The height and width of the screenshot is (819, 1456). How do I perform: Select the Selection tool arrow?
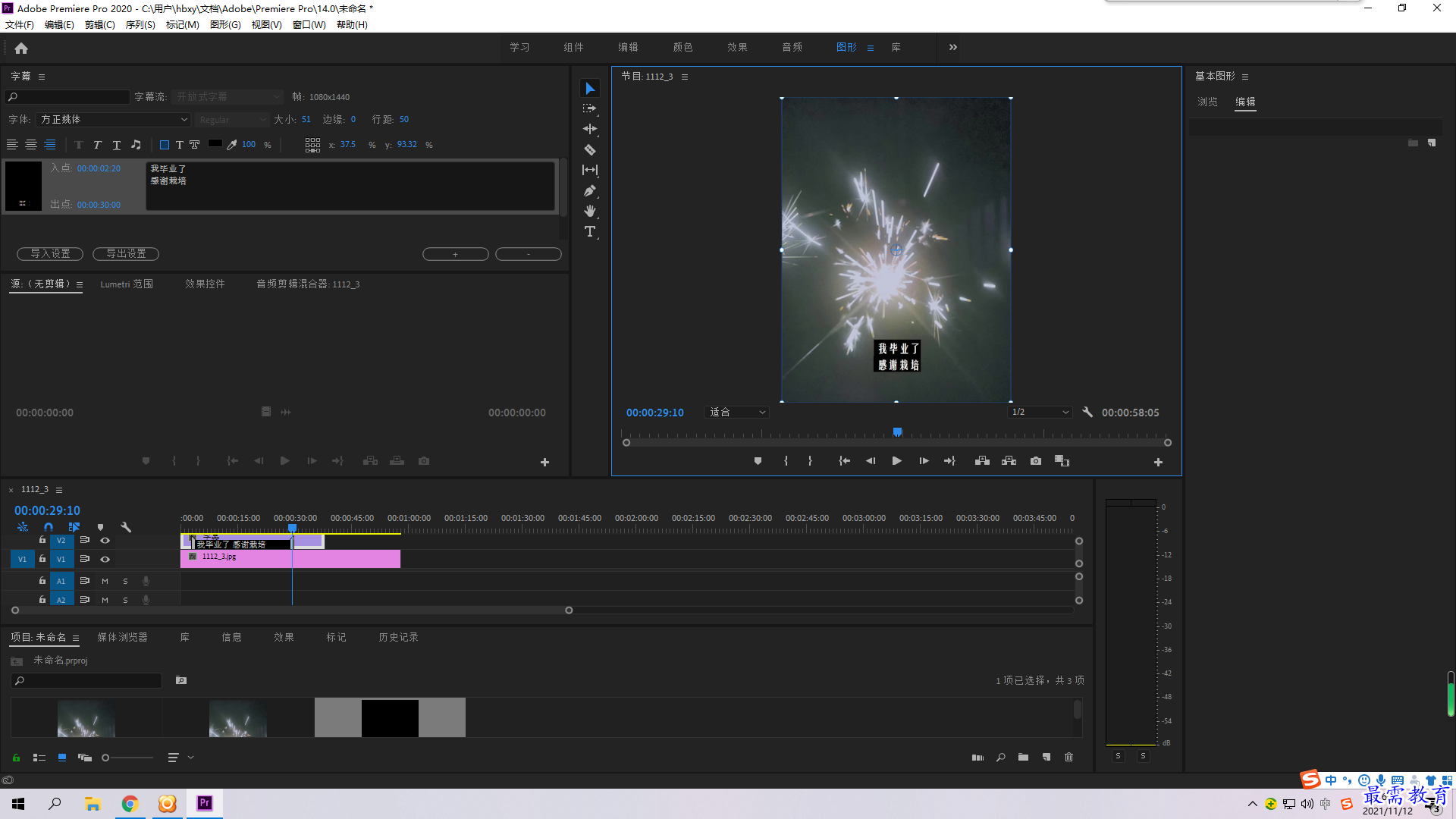(590, 89)
